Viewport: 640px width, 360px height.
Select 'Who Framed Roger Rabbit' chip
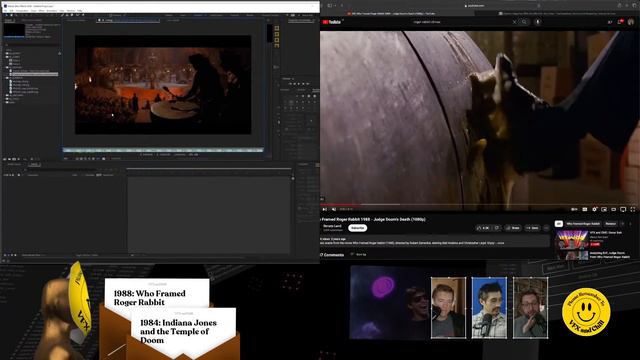[x=583, y=224]
